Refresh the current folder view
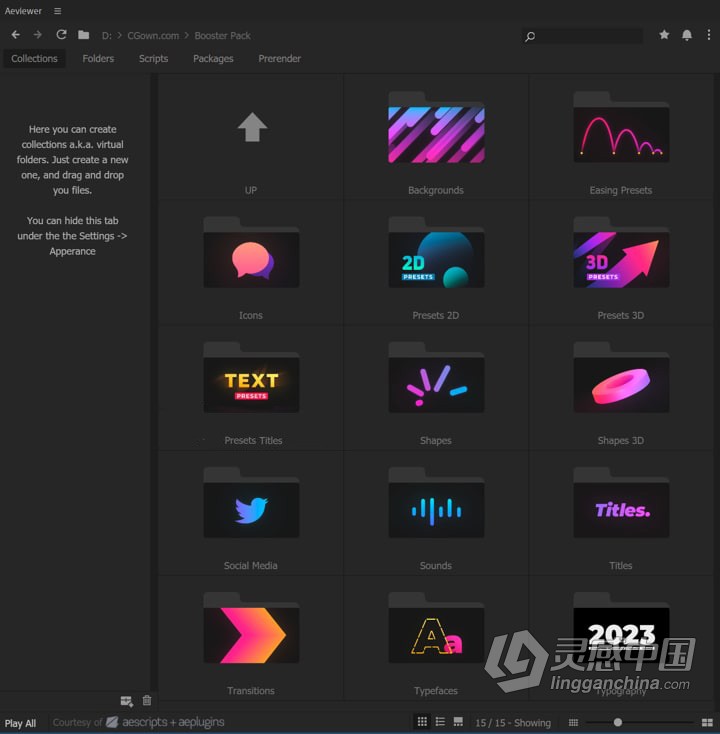Screen dimensions: 720x734 click(x=61, y=35)
